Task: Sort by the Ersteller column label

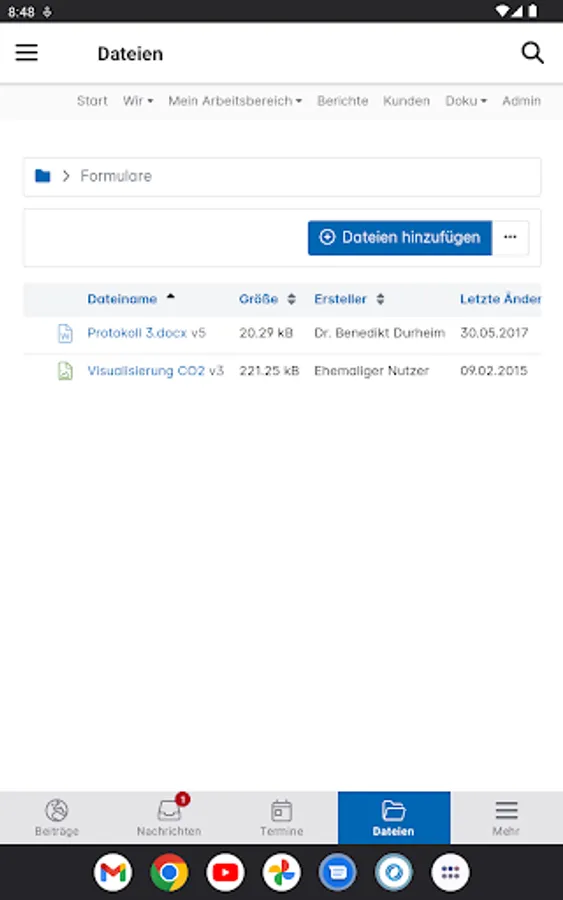Action: [x=340, y=299]
